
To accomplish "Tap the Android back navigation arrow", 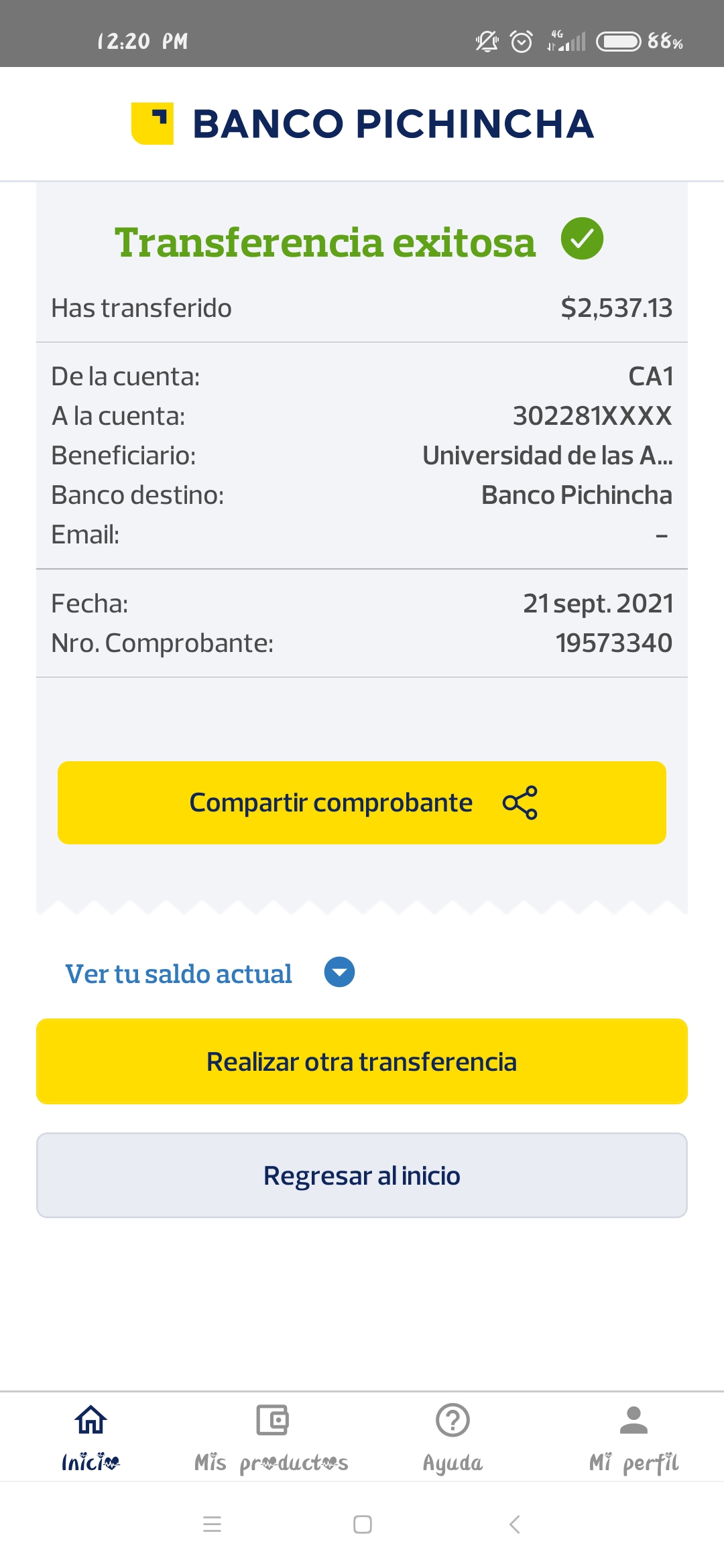I will click(x=515, y=1524).
